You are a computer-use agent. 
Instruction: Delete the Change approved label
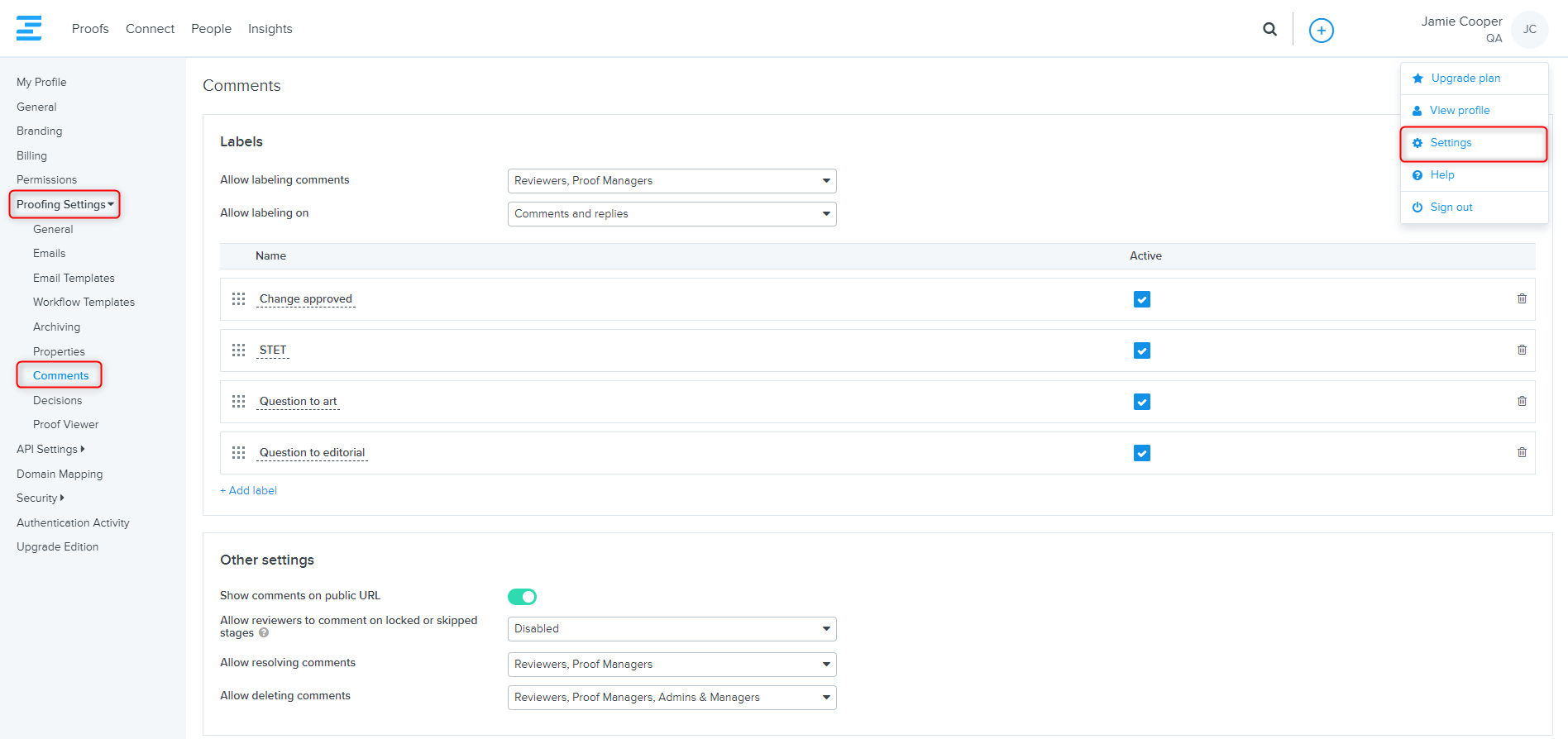(1522, 298)
